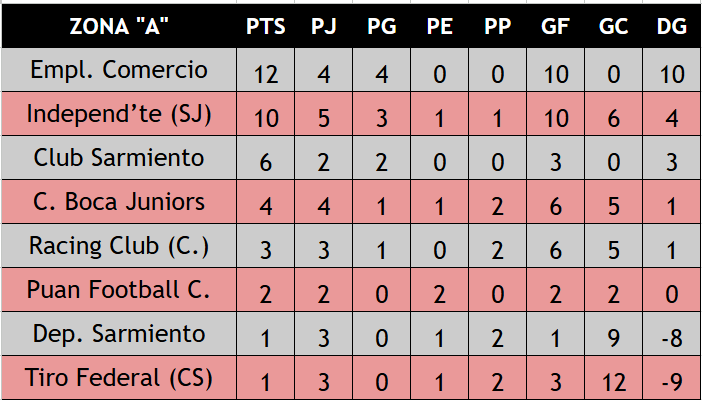The image size is (702, 400).
Task: Click the C. Boca Juniors cell
Action: pos(119,202)
